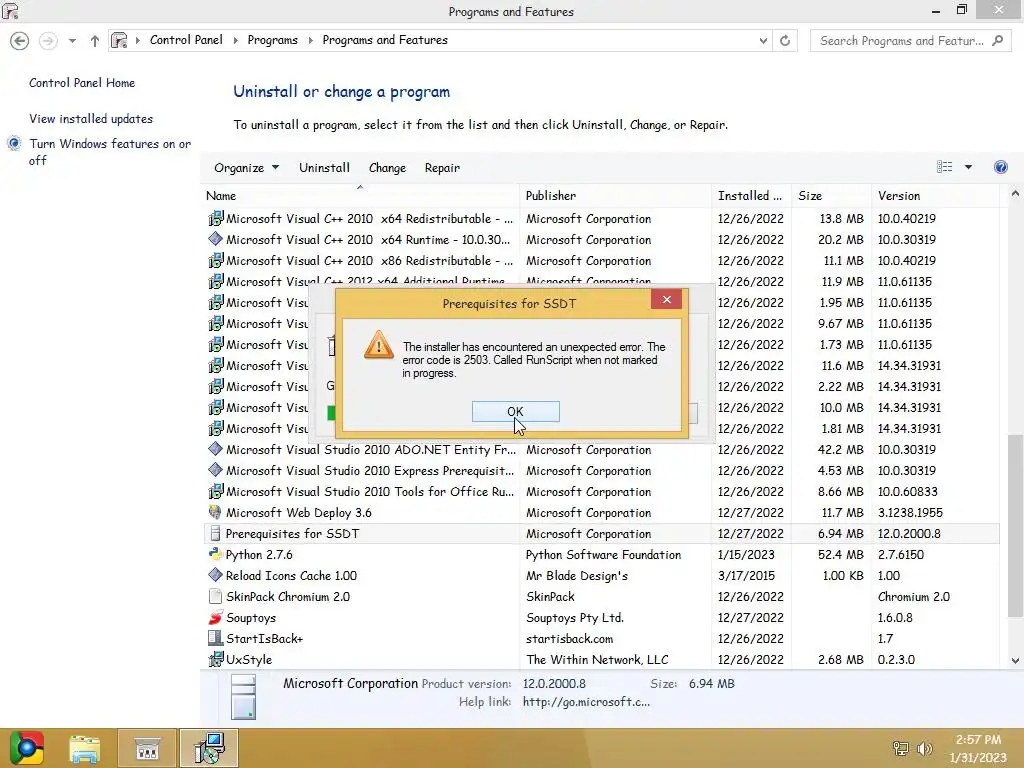The width and height of the screenshot is (1024, 768).
Task: Select StartIsBack+ entry name
Action: point(264,639)
